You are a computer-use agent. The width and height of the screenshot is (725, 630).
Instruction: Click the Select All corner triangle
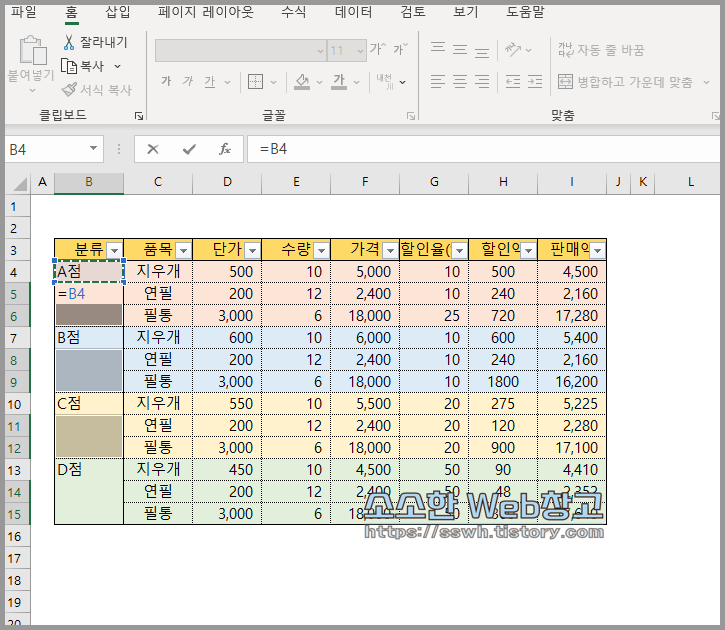(x=20, y=184)
